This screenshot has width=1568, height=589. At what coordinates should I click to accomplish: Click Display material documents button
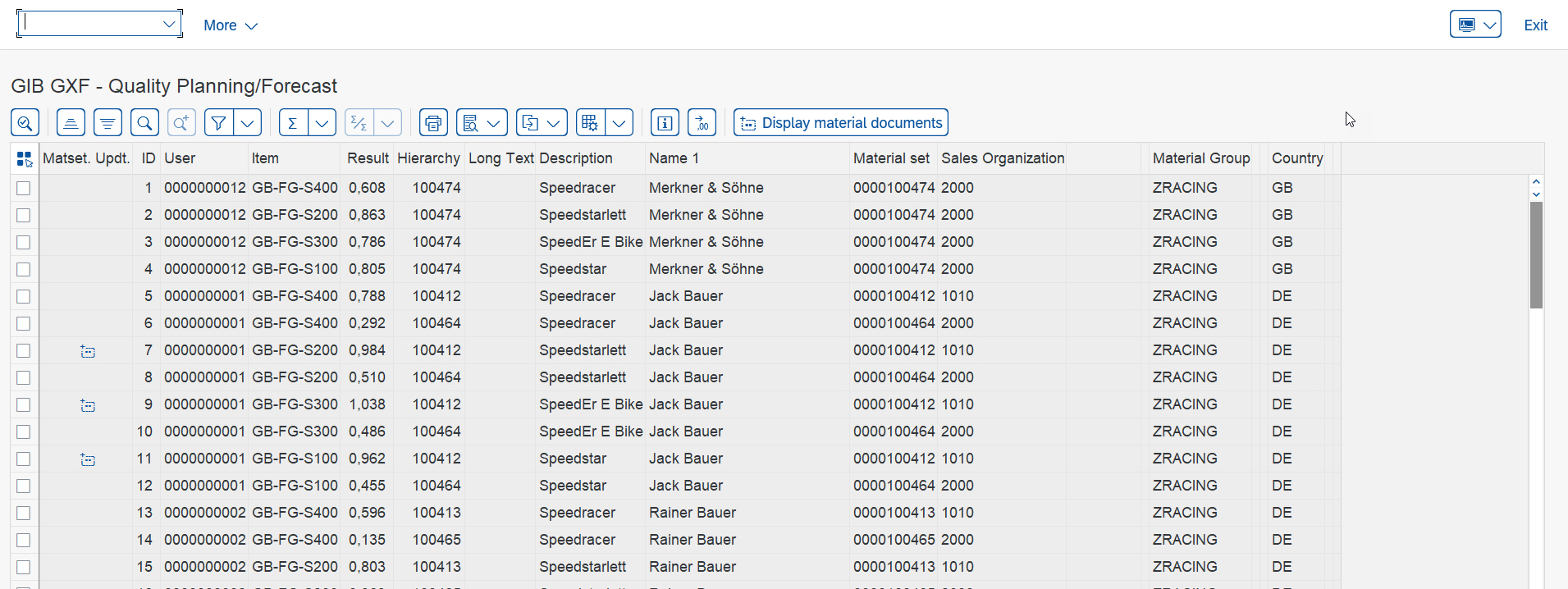(841, 123)
